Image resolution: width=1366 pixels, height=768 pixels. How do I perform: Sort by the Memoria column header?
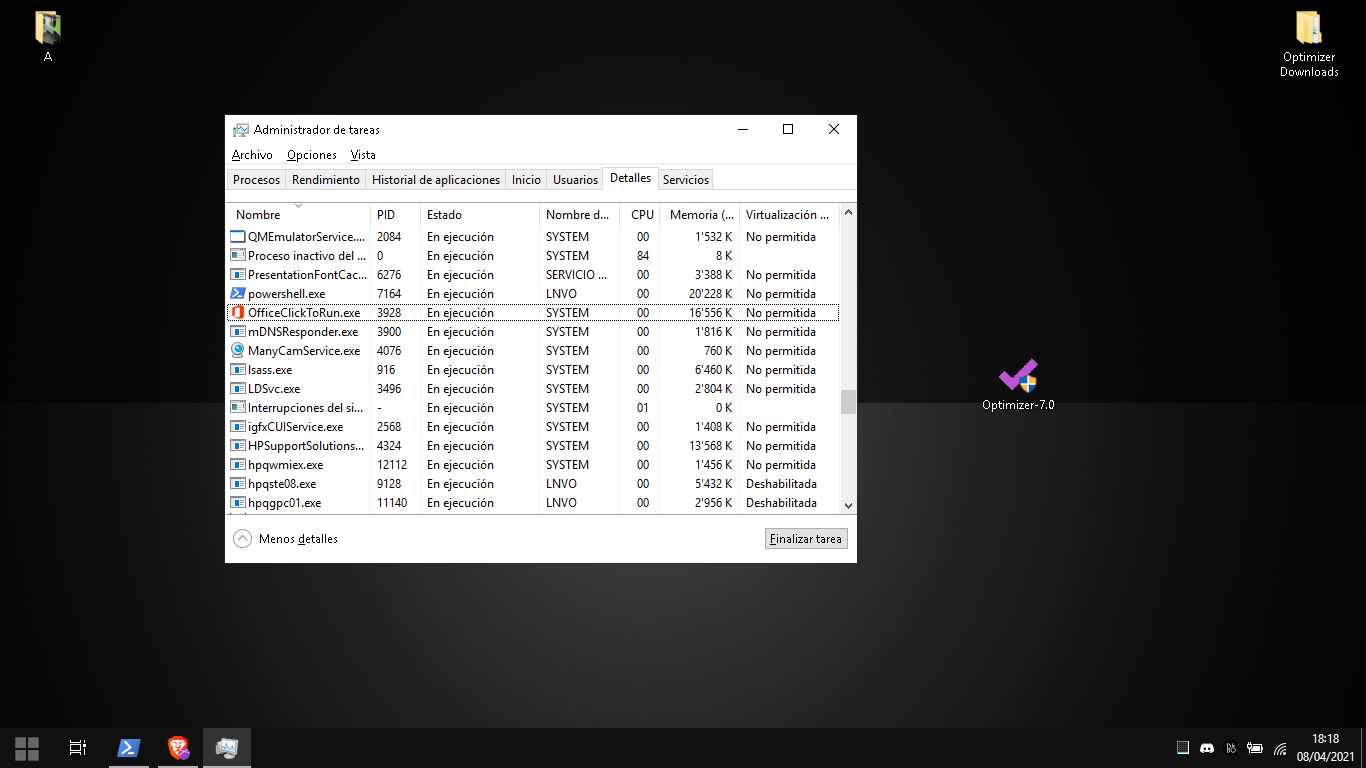click(700, 215)
